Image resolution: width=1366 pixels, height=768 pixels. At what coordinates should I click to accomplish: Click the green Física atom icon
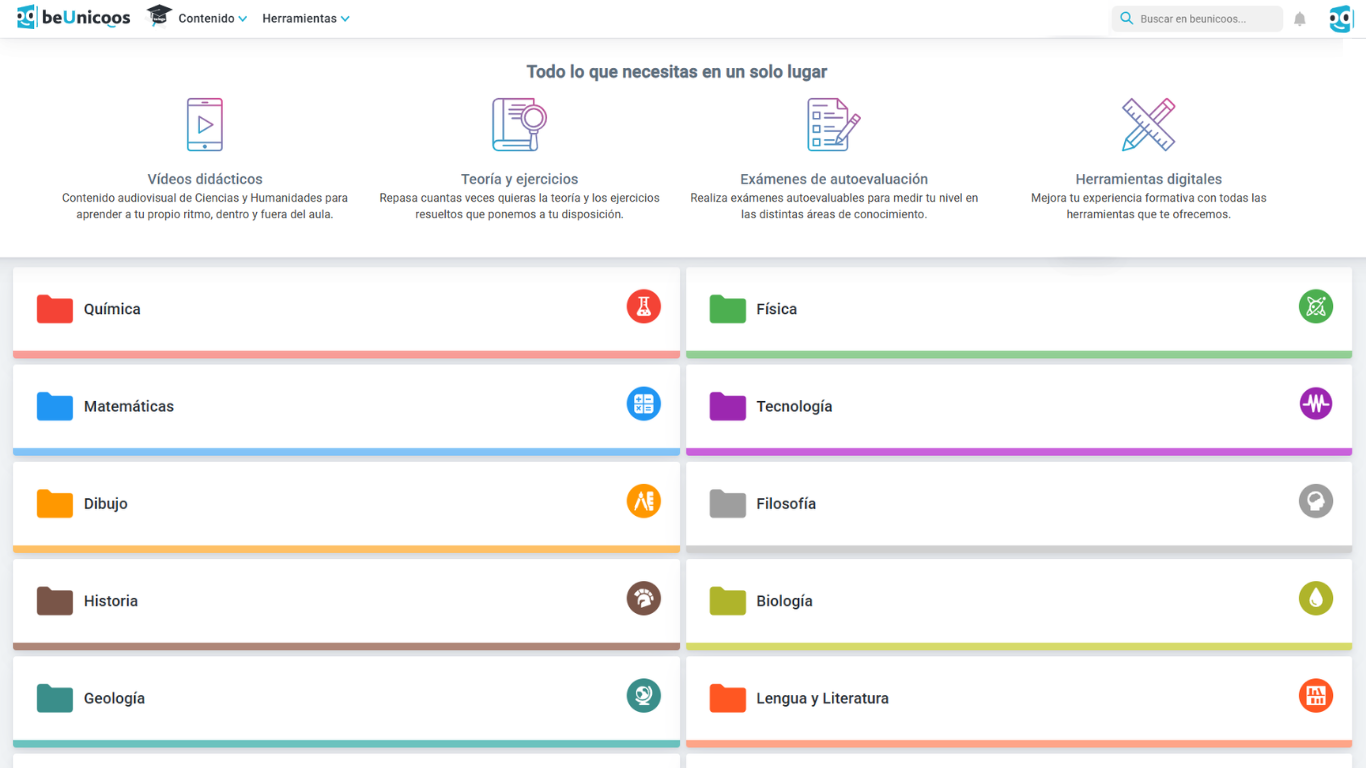pos(1315,306)
